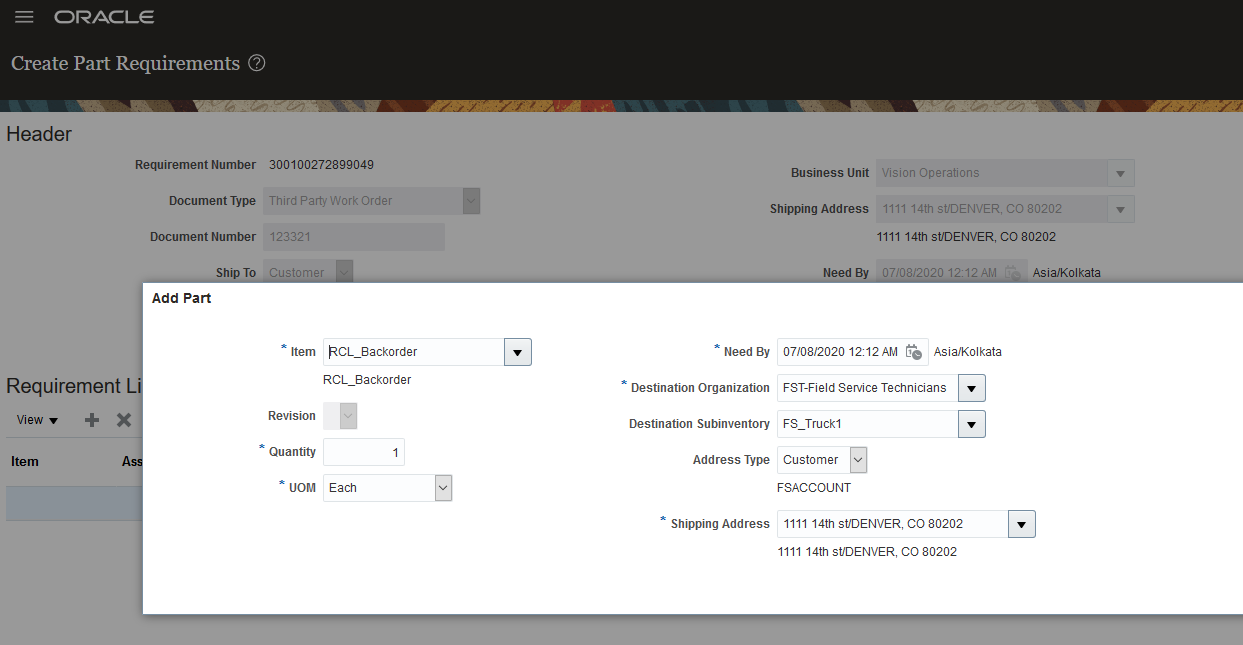Open the UOM dropdown showing Each
This screenshot has height=645, width=1243.
coord(444,488)
